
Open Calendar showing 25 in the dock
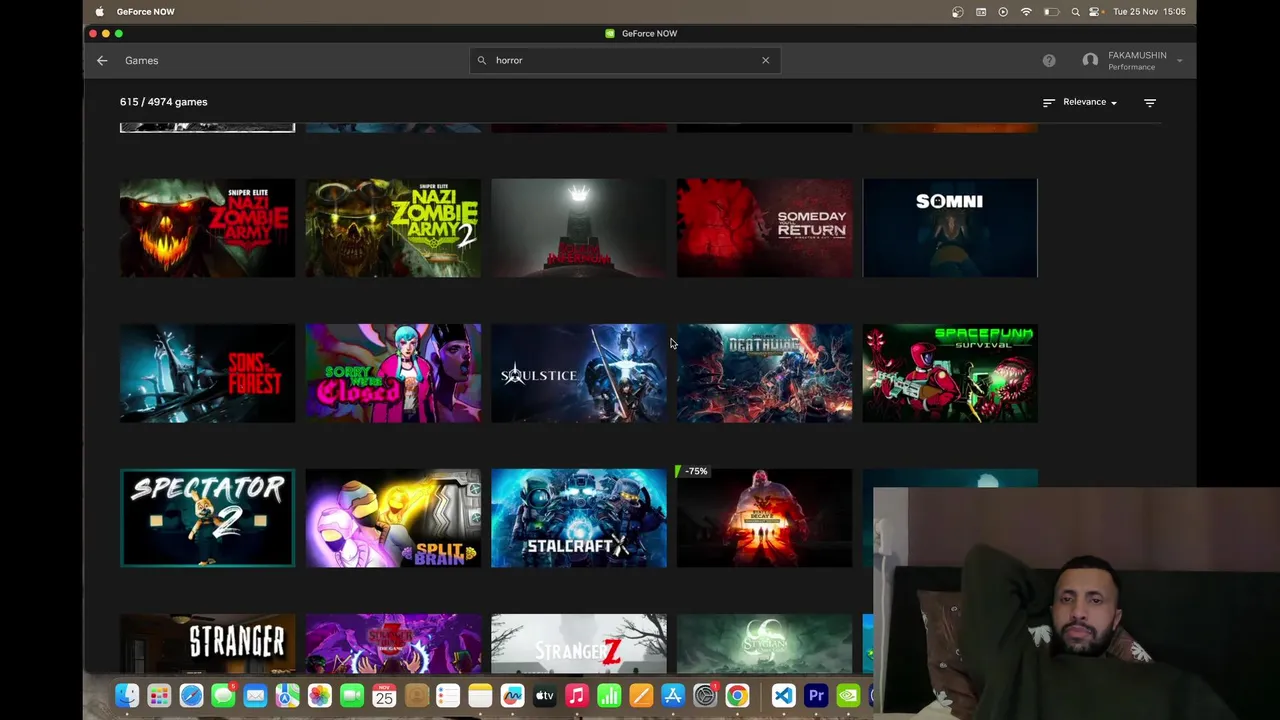384,696
